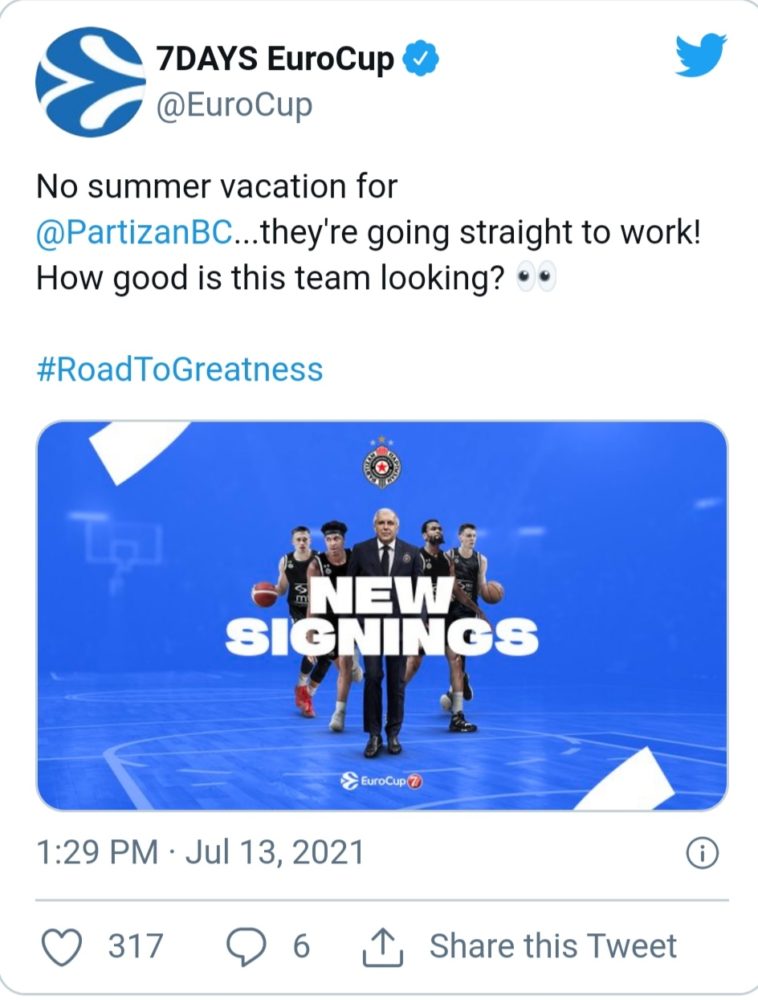The height and width of the screenshot is (1000, 758).
Task: Open the EuroCup profile avatar
Action: [90, 82]
